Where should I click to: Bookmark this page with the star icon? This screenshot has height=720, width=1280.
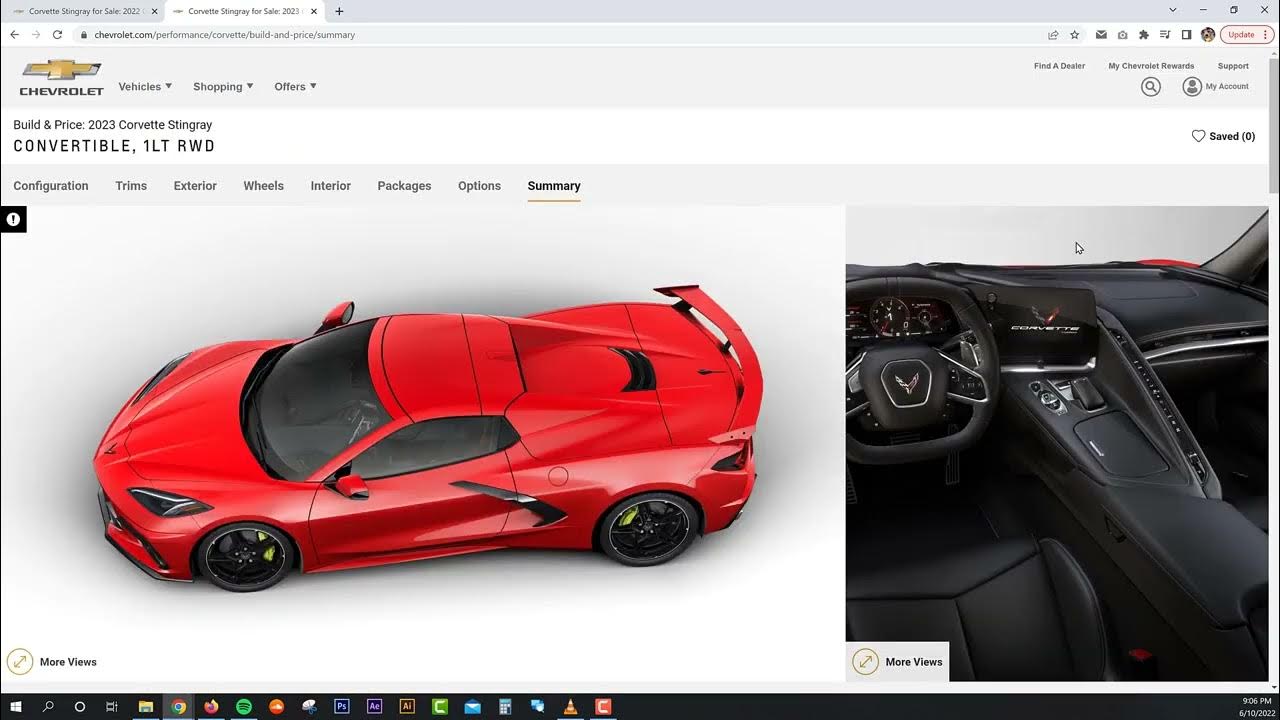click(x=1075, y=34)
